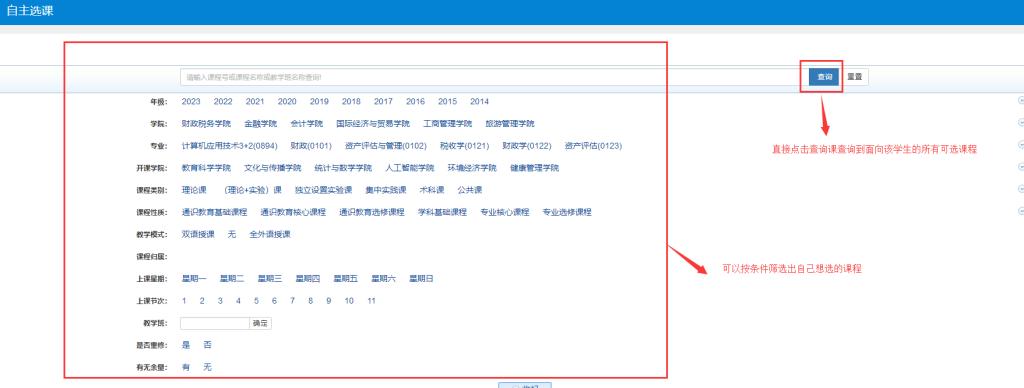Expand the 年级 row using its right-edge arrow icon
Viewport: 1024px width, 388px height.
pos(1021,101)
